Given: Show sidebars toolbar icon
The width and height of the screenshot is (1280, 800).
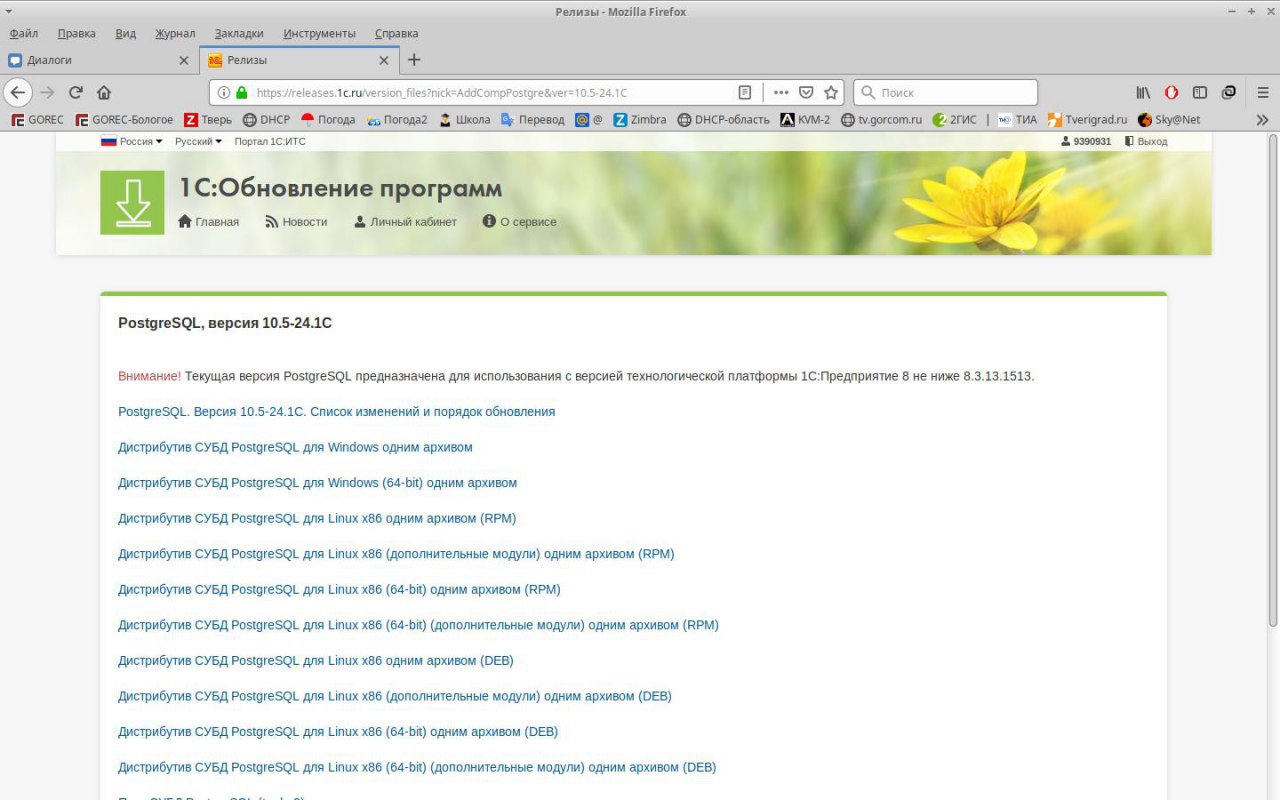Looking at the screenshot, I should tap(1200, 92).
